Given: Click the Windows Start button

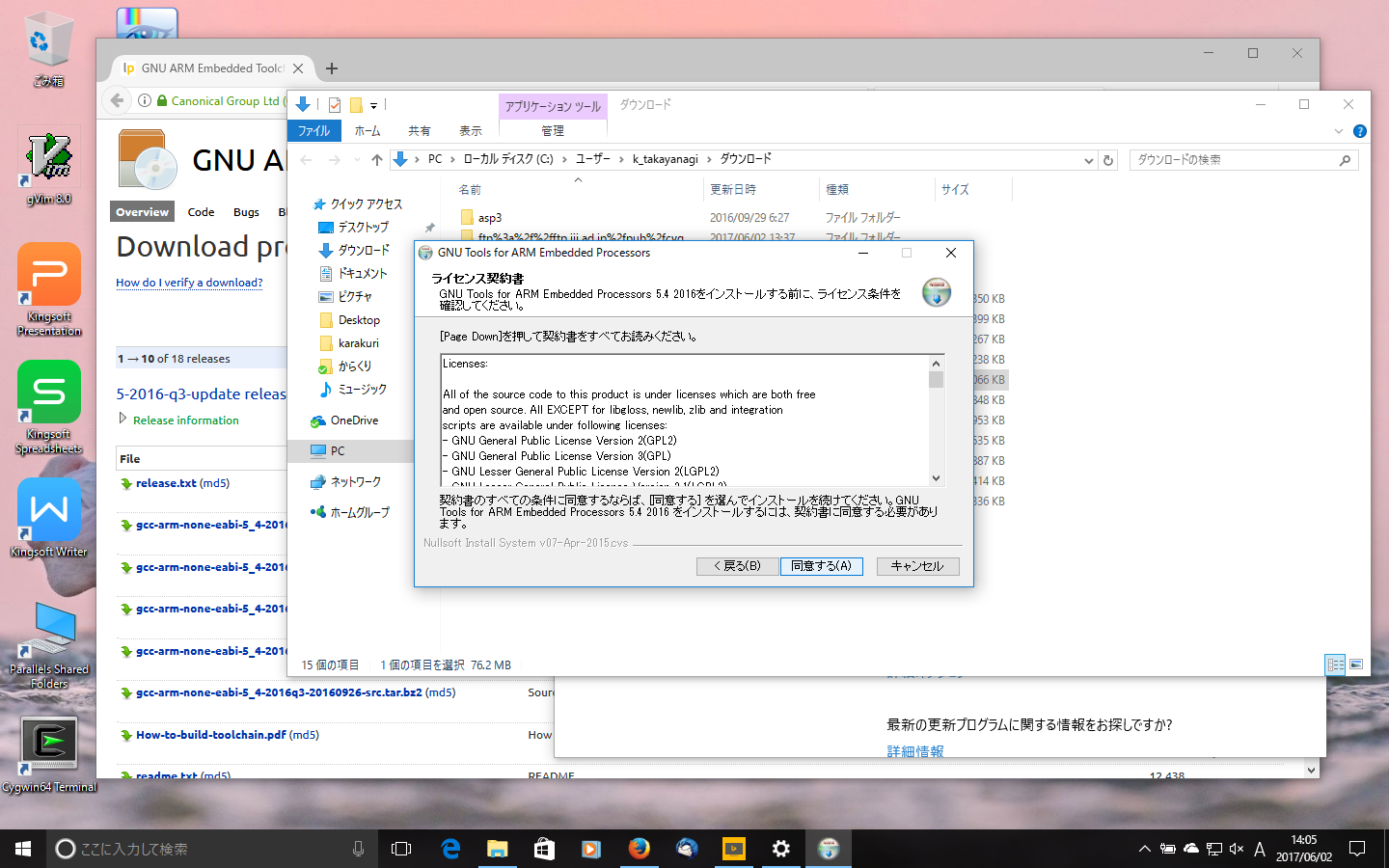Looking at the screenshot, I should click(x=23, y=849).
